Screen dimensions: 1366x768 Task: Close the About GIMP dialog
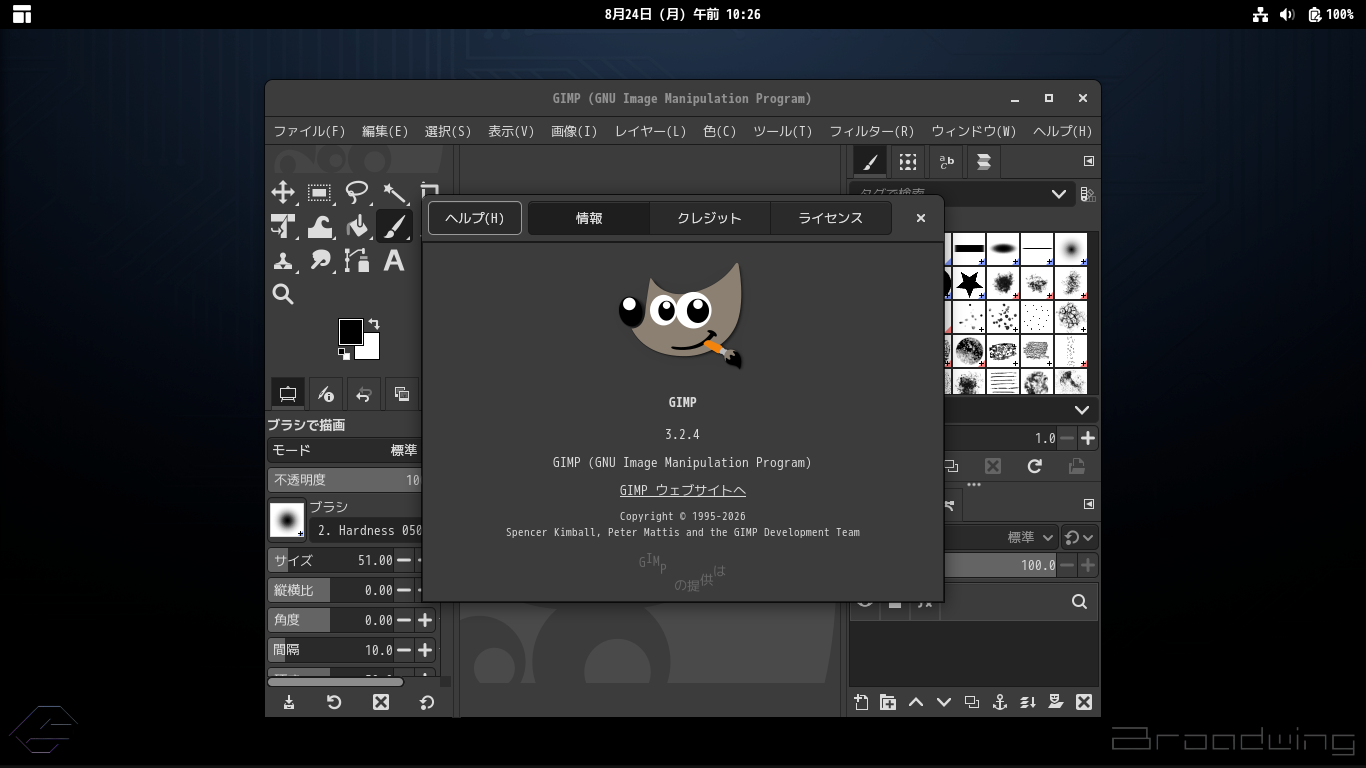click(921, 218)
